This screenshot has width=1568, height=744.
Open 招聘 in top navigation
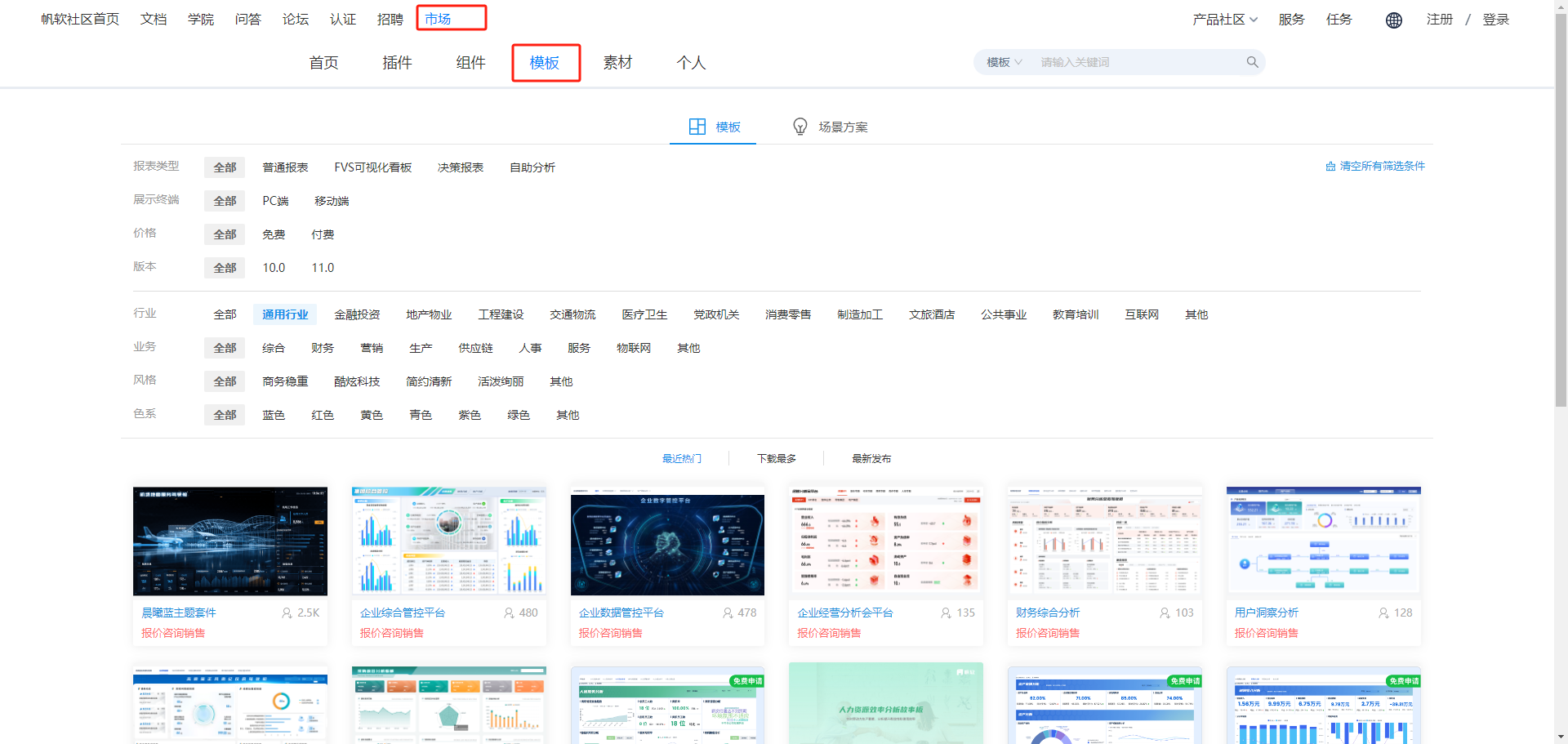point(390,19)
